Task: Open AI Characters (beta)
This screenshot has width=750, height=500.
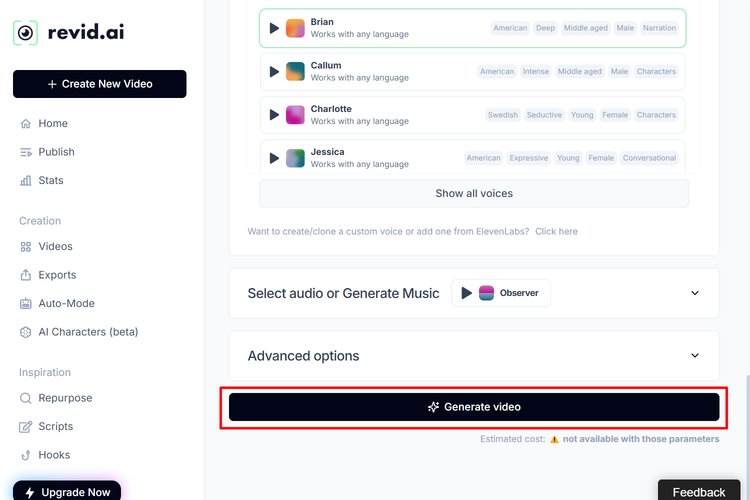Action: tap(88, 332)
